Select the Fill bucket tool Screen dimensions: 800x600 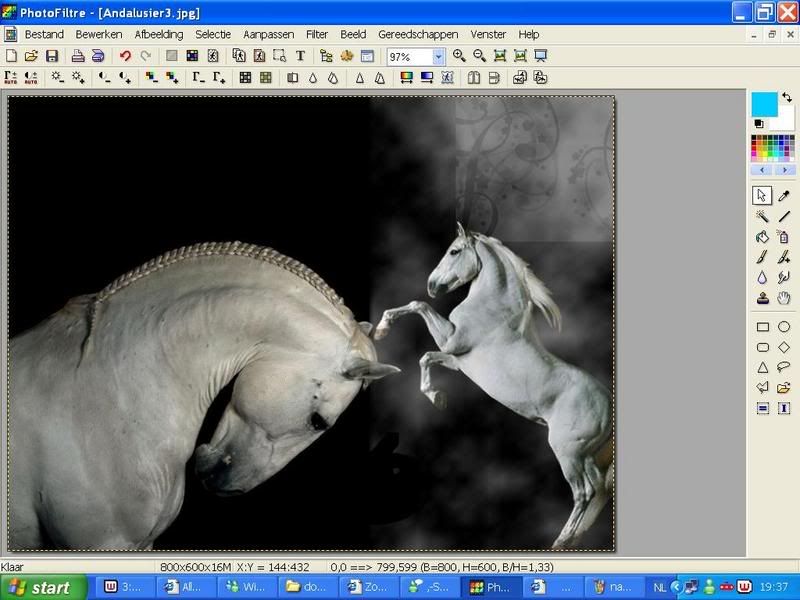coord(762,237)
